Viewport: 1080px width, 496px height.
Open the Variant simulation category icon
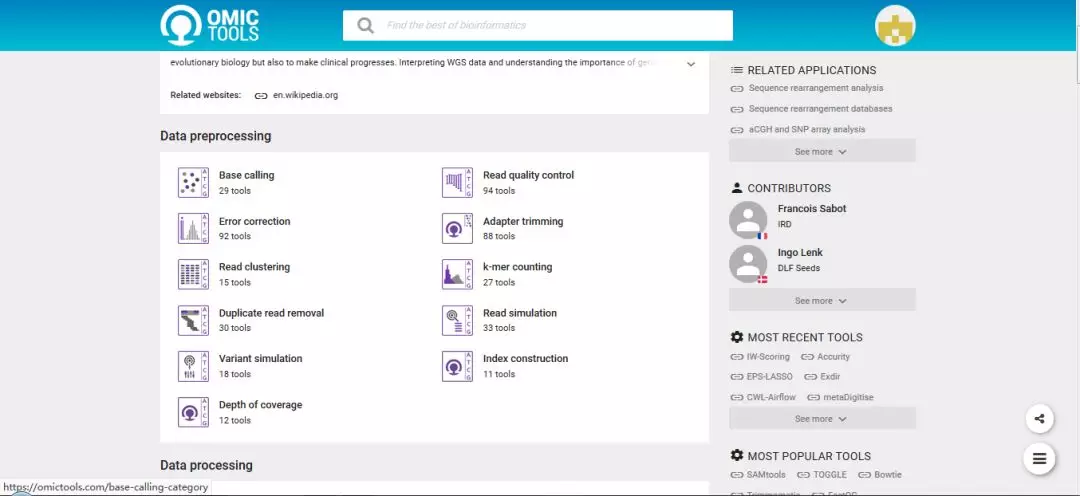193,366
